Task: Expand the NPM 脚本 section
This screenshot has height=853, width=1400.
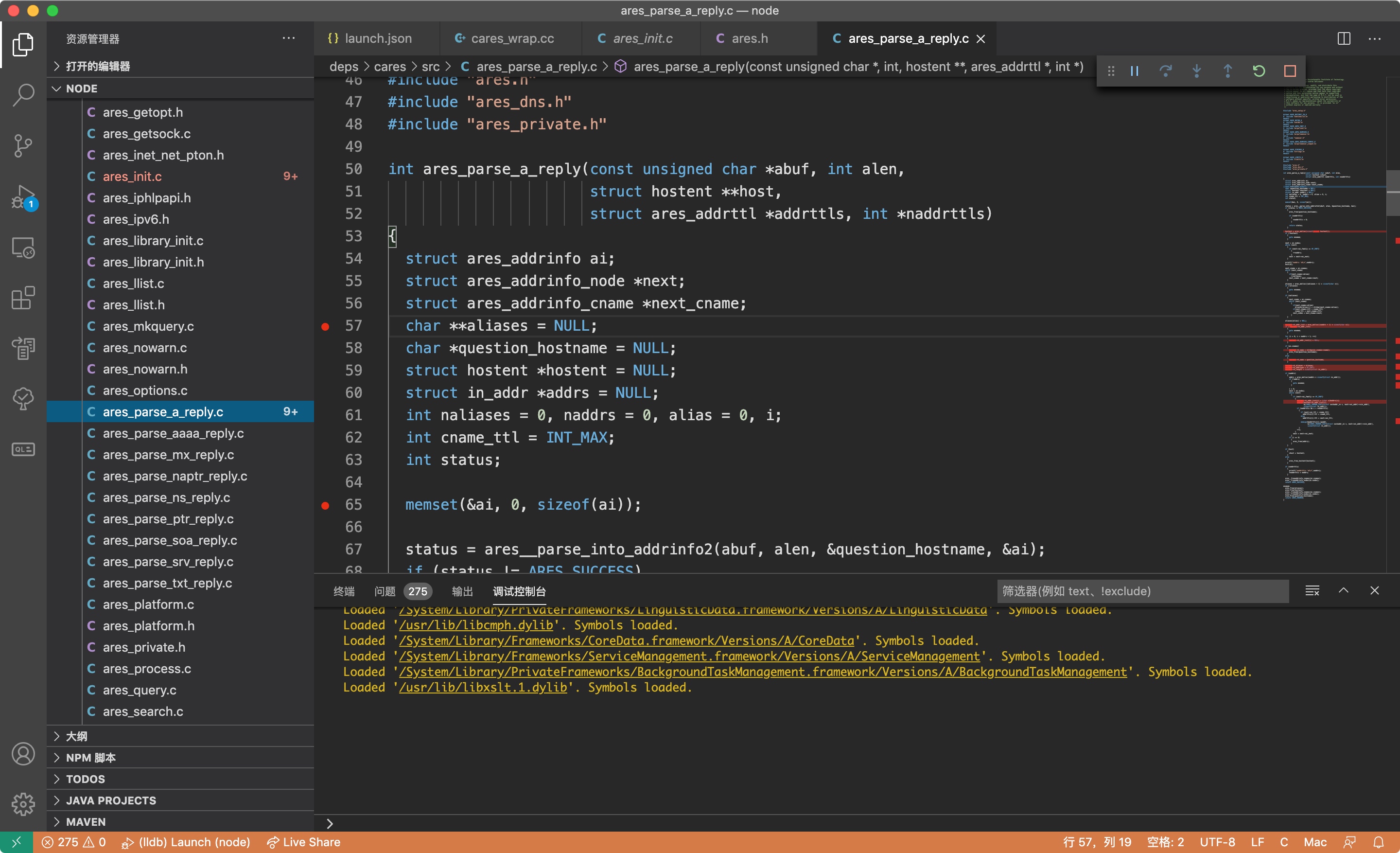Action: 180,757
